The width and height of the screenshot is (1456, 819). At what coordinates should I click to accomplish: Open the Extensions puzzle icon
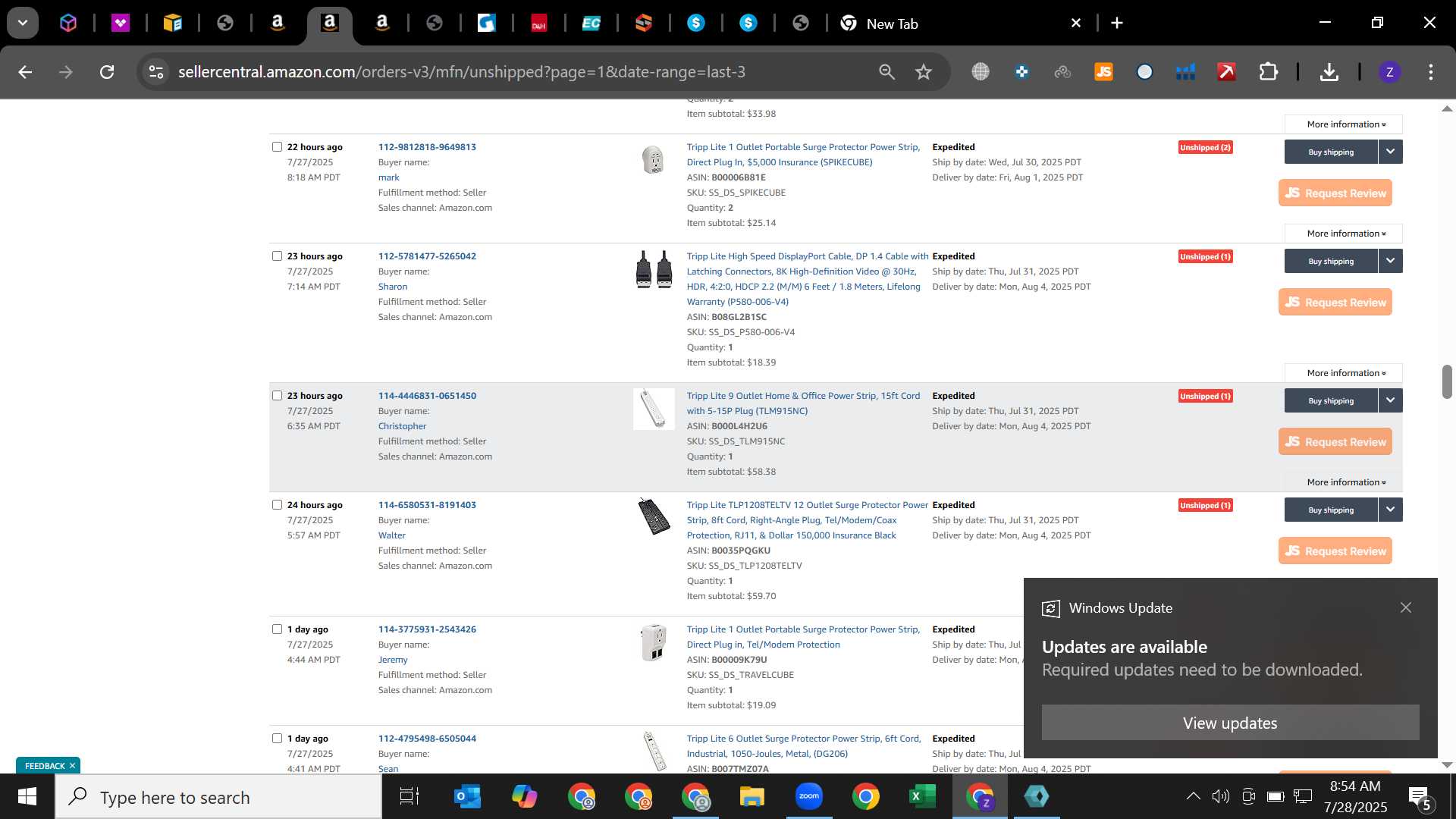tap(1268, 72)
